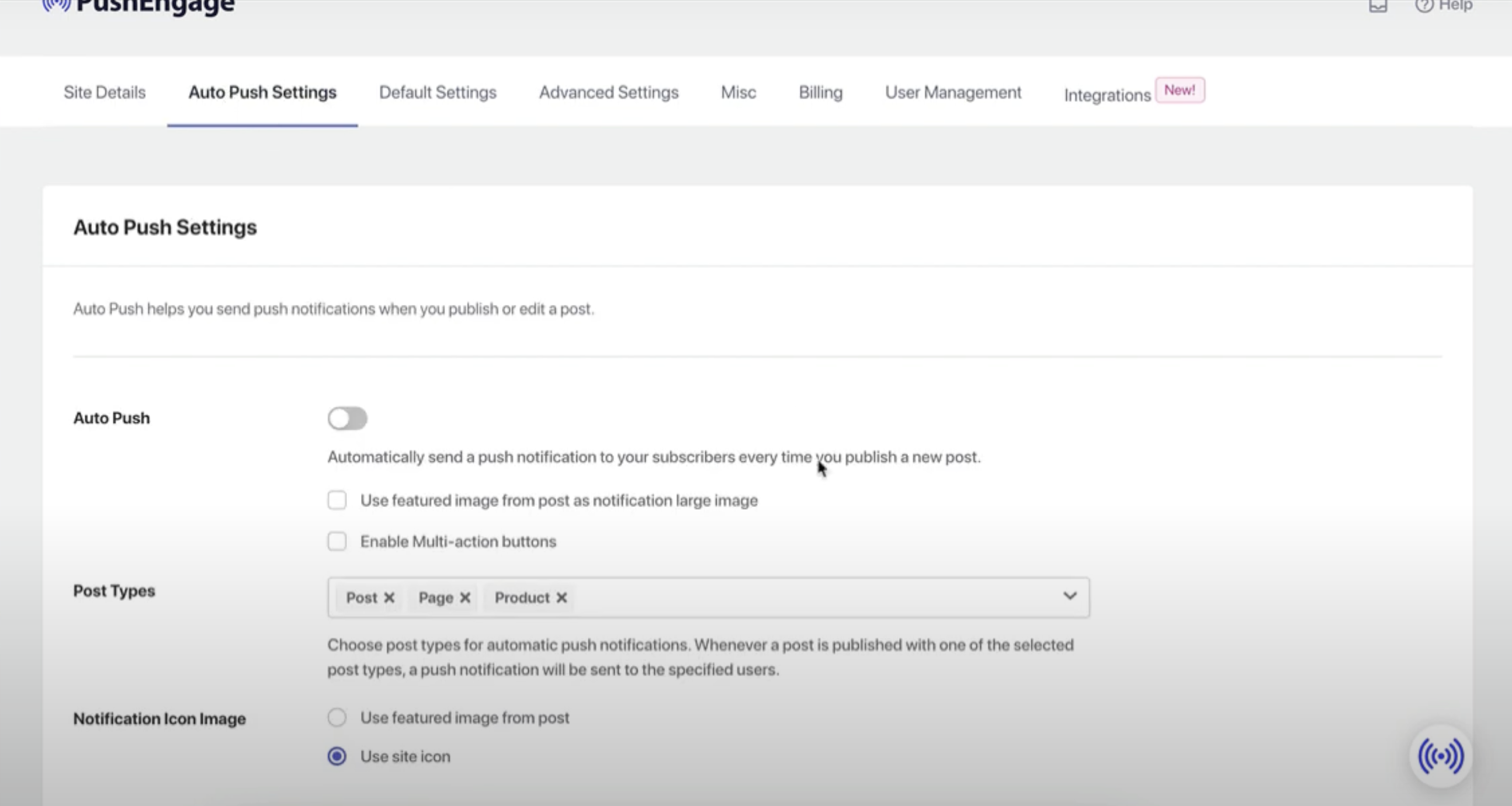Open the Integrations tab marked New
The image size is (1512, 806).
click(1107, 95)
